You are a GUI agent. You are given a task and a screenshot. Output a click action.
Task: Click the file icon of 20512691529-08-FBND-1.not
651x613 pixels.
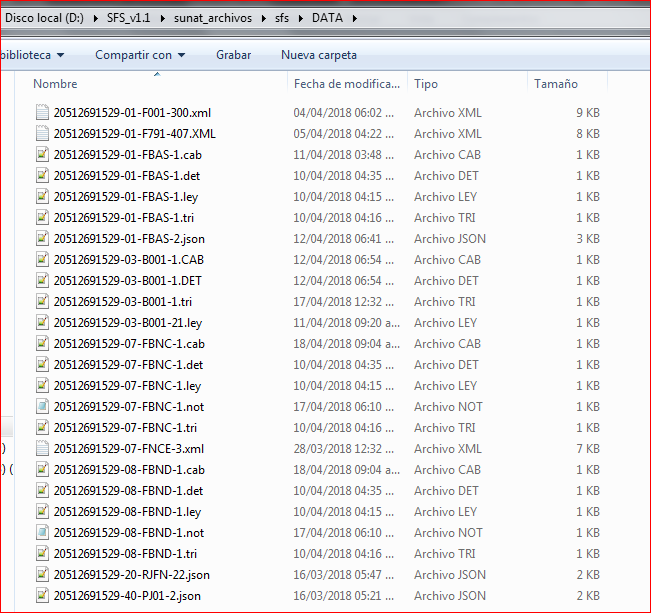coord(42,533)
